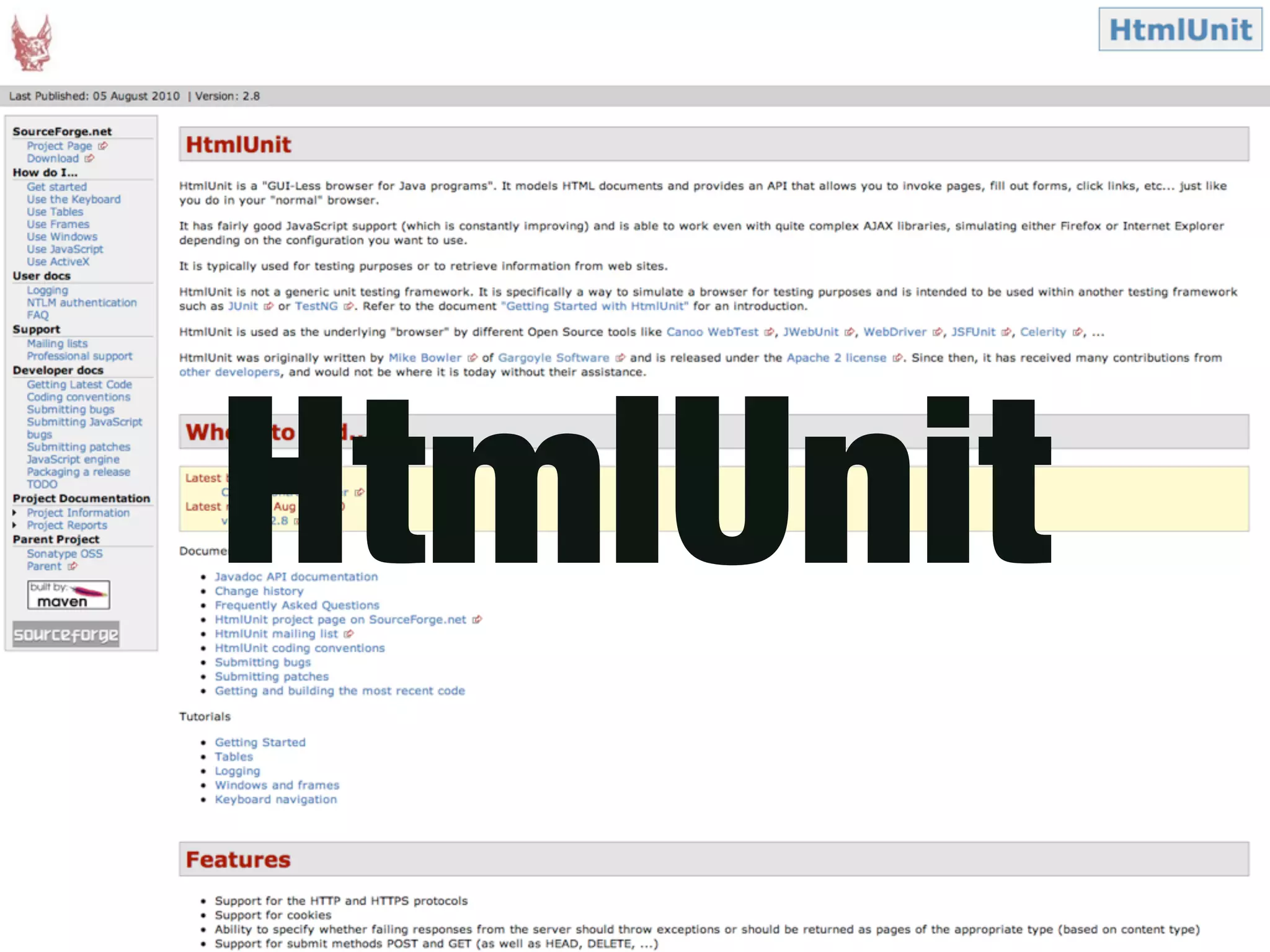Open Keyboard navigation tutorial link
The width and height of the screenshot is (1270, 952).
click(276, 800)
